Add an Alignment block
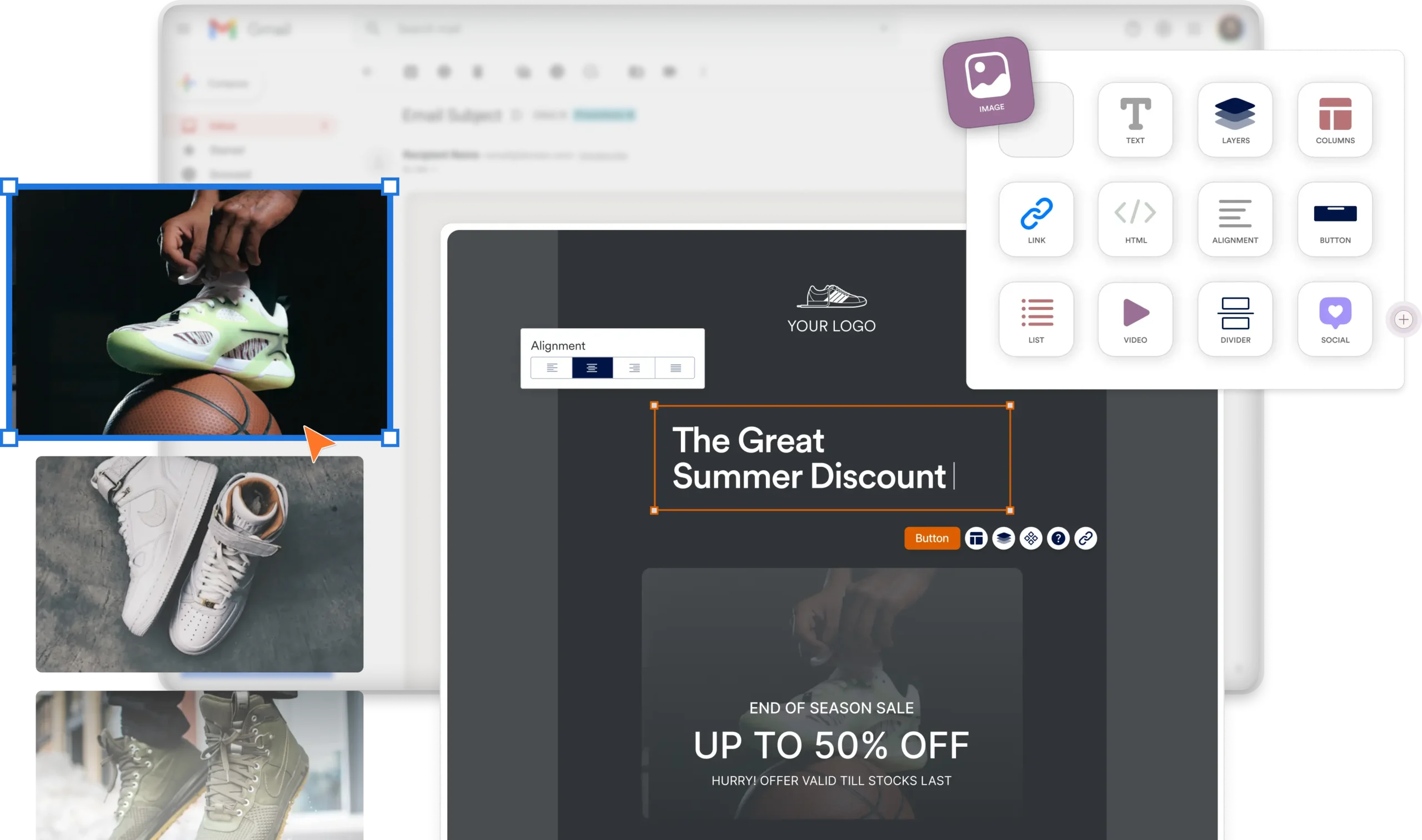The width and height of the screenshot is (1422, 840). click(x=1235, y=219)
